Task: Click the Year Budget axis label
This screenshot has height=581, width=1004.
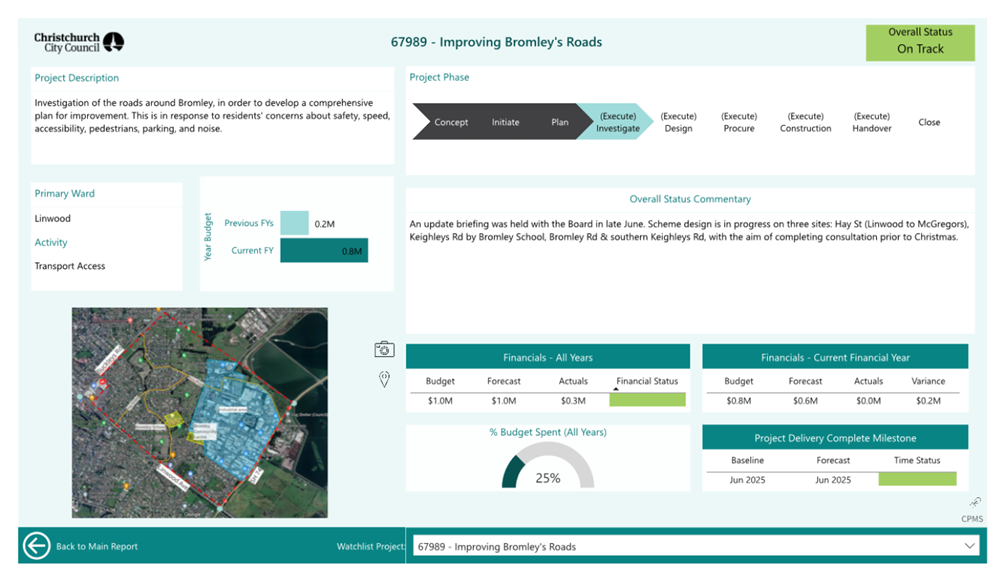Action: click(x=207, y=236)
